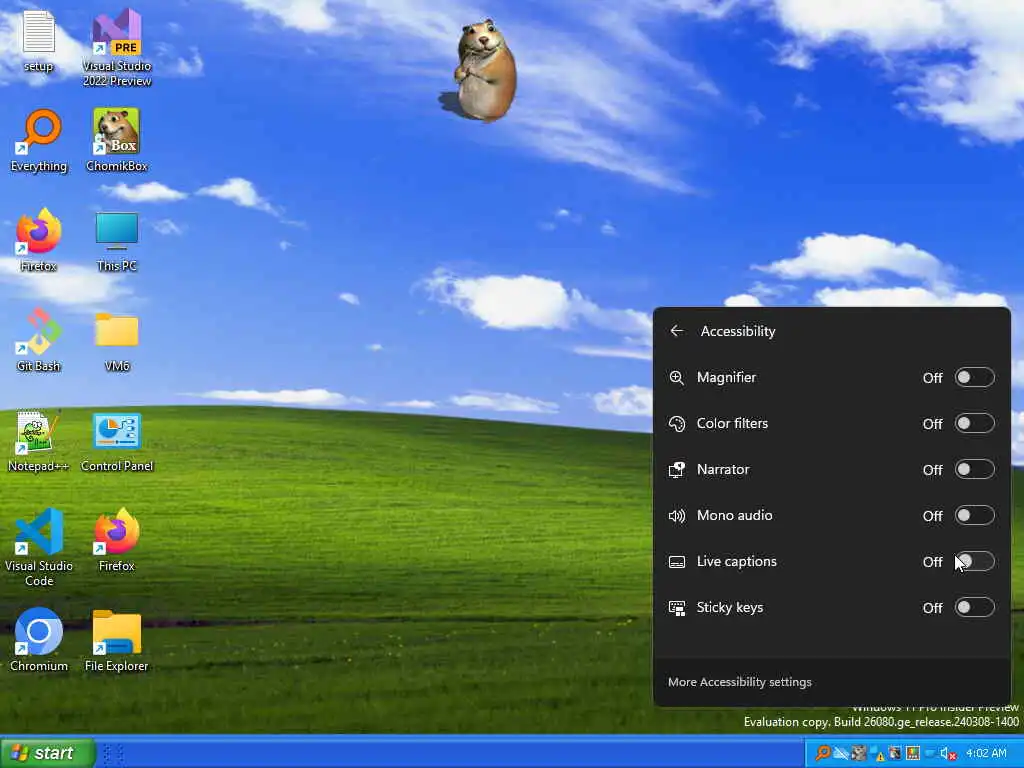Launch the Chromium browser shortcut

[39, 640]
